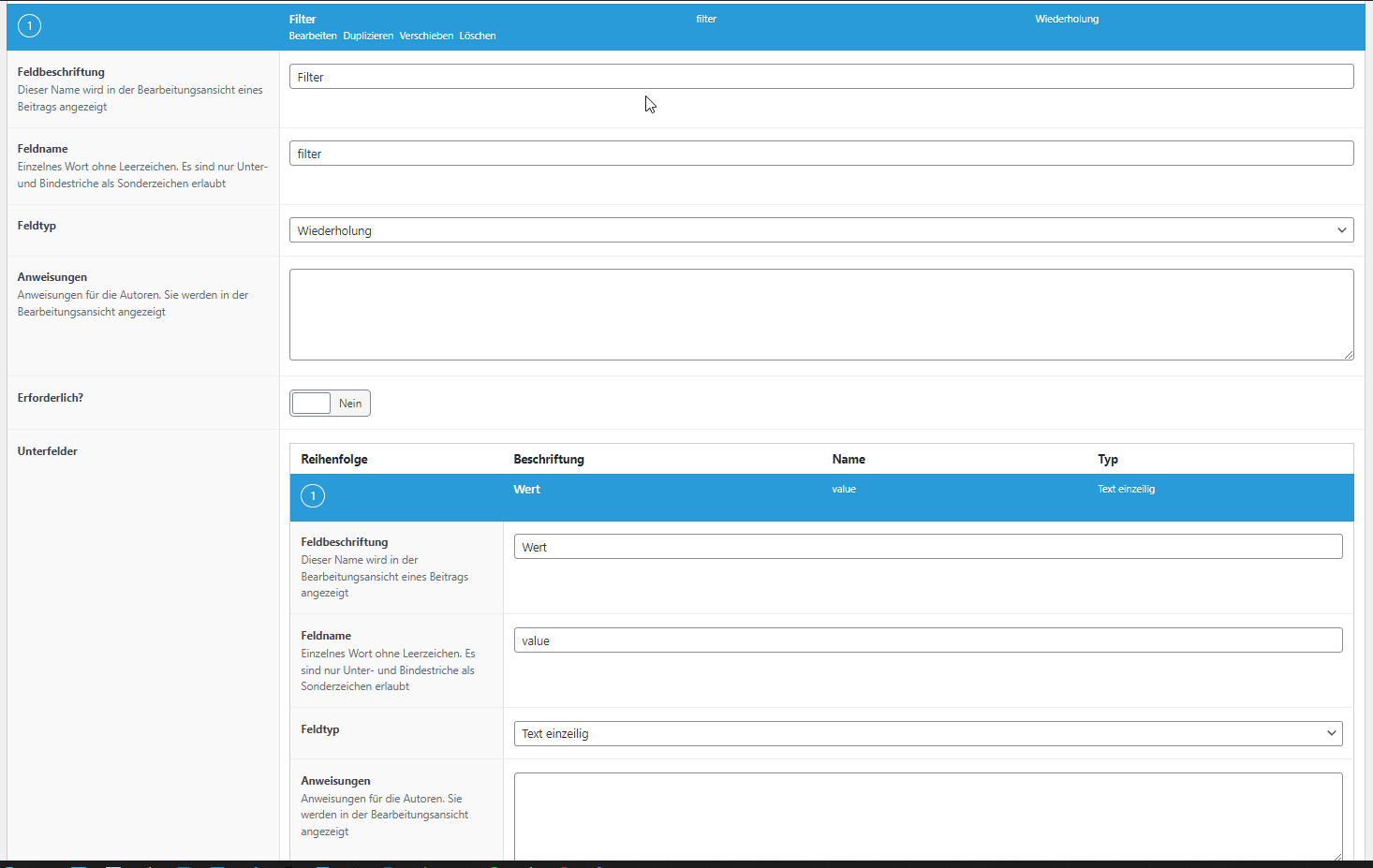Click the value subfield name input
The image size is (1373, 868).
927,640
